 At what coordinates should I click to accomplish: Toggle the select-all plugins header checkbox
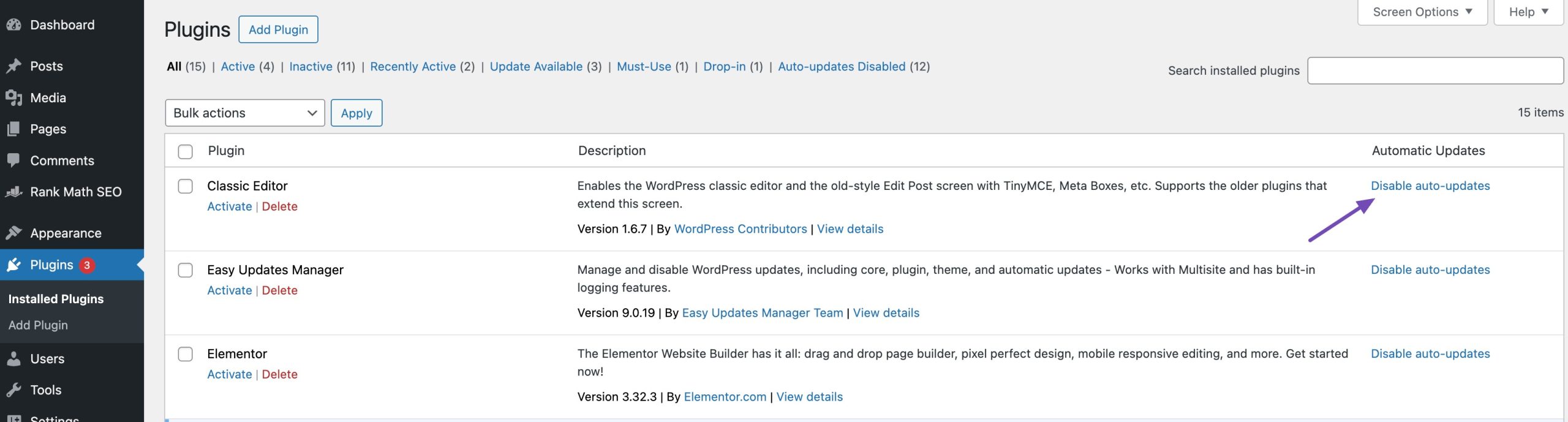(185, 151)
